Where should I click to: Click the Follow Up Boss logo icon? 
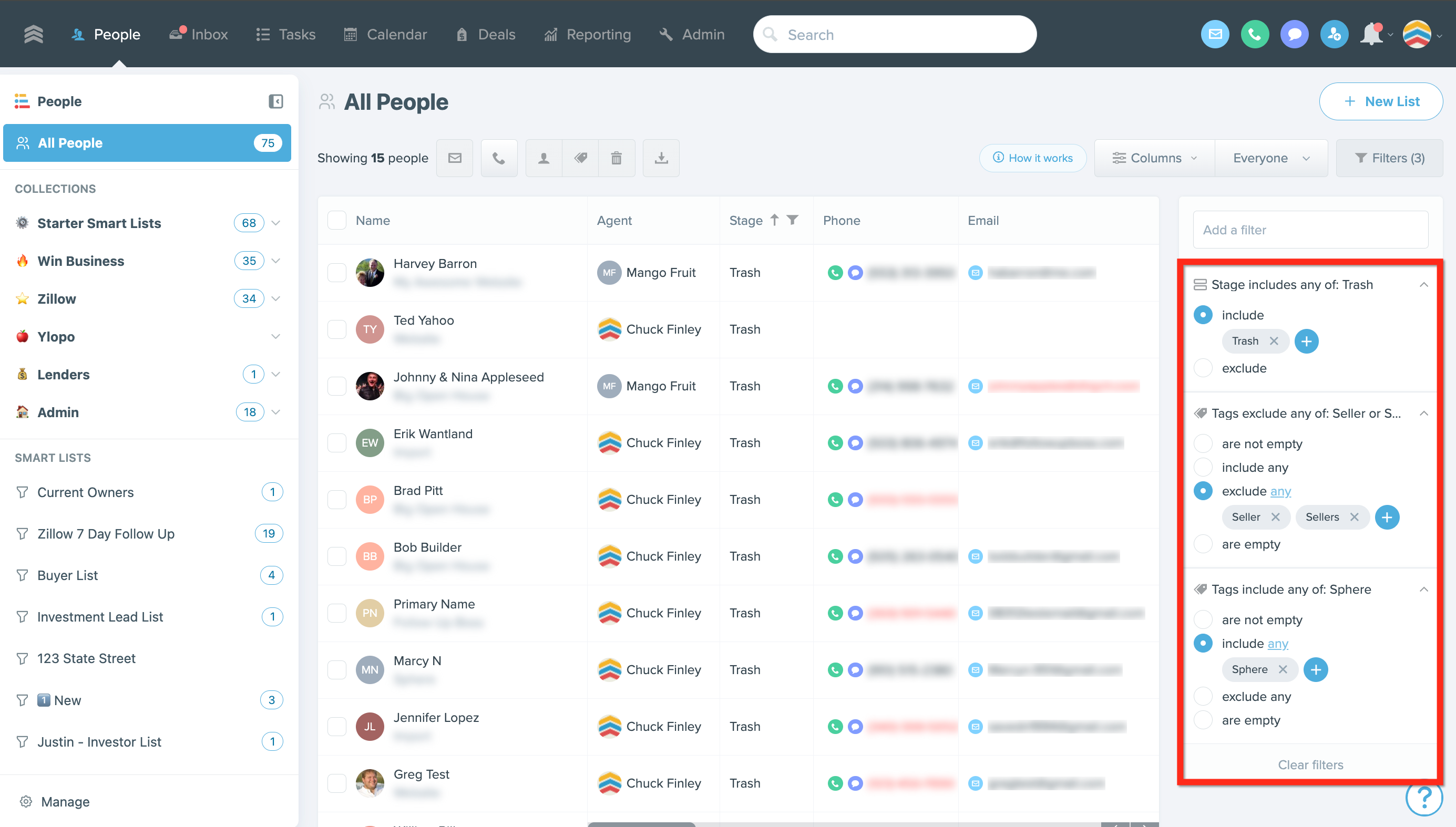click(x=34, y=35)
